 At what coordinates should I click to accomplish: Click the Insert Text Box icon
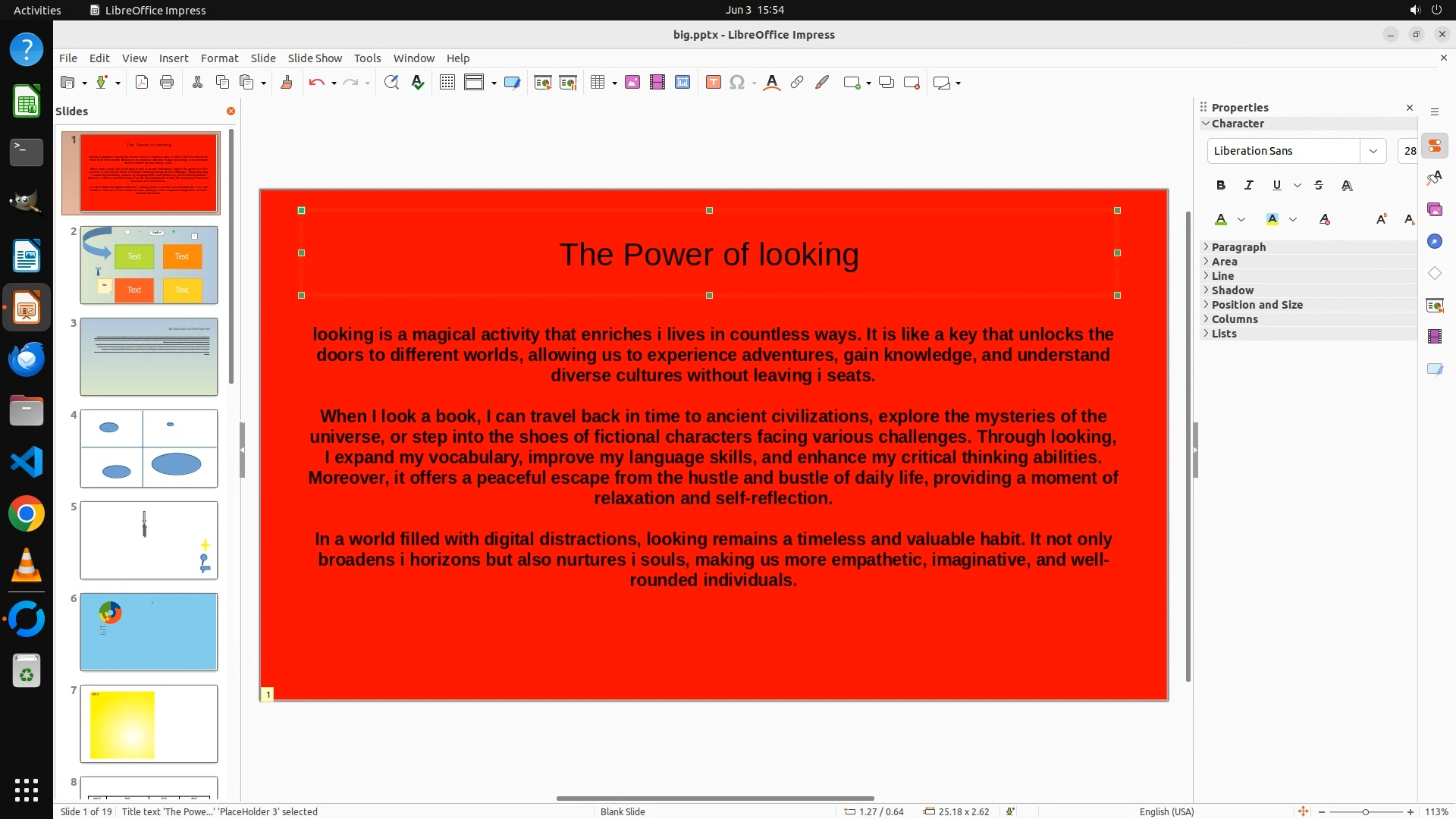tap(713, 83)
